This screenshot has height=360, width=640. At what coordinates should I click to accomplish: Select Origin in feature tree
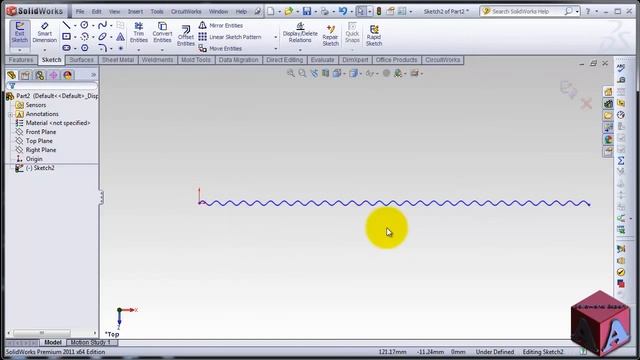pyautogui.click(x=34, y=159)
